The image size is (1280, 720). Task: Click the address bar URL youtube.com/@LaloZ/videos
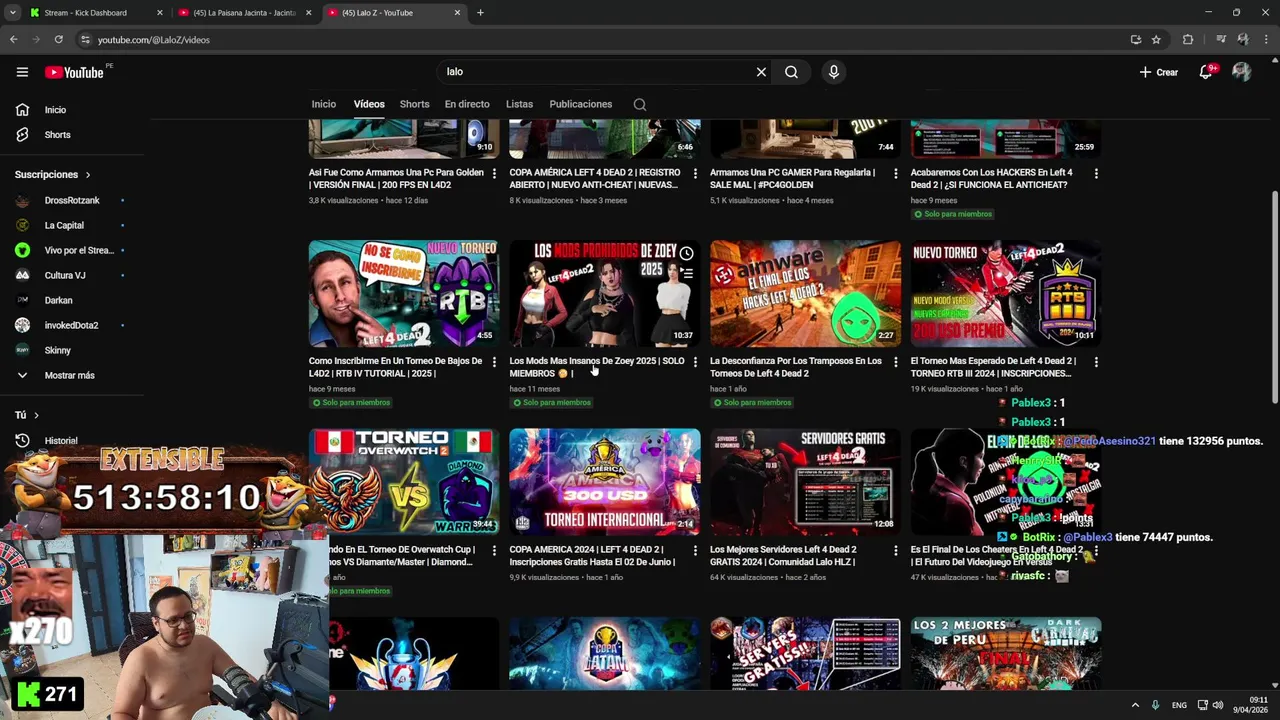pyautogui.click(x=154, y=40)
